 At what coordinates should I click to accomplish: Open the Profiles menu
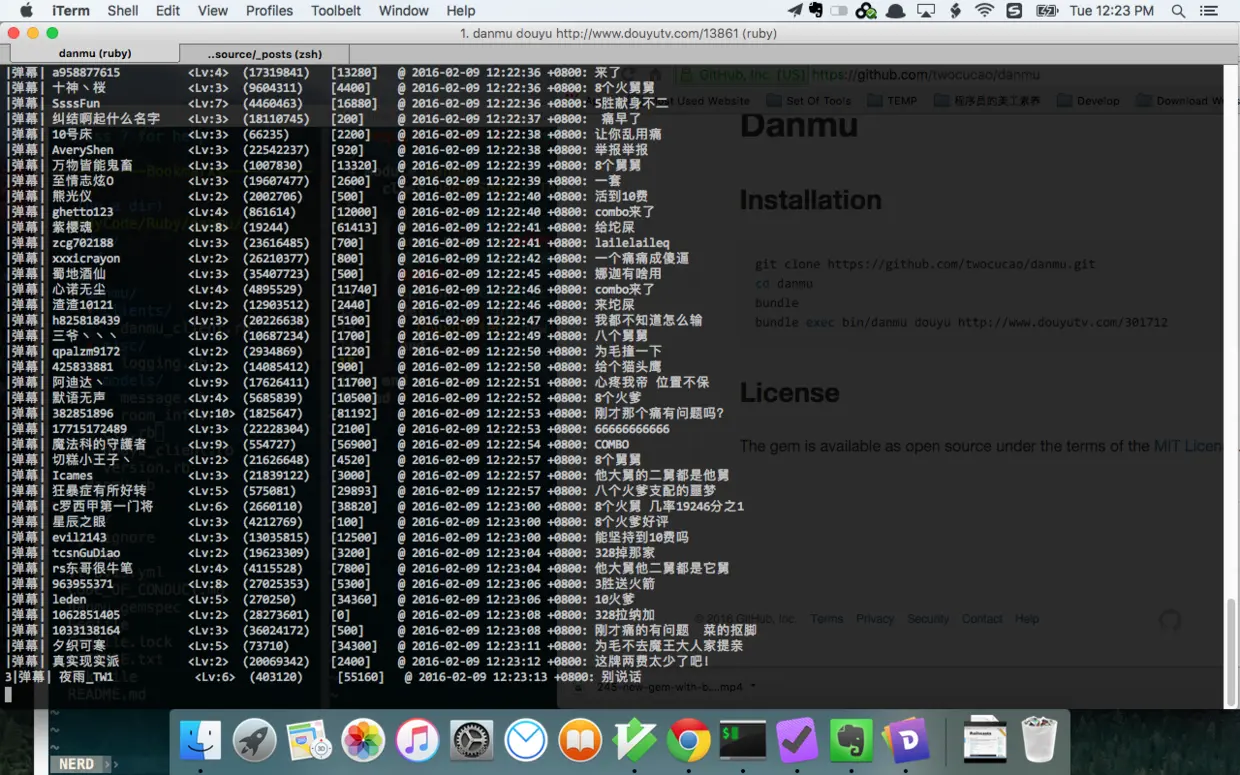270,11
